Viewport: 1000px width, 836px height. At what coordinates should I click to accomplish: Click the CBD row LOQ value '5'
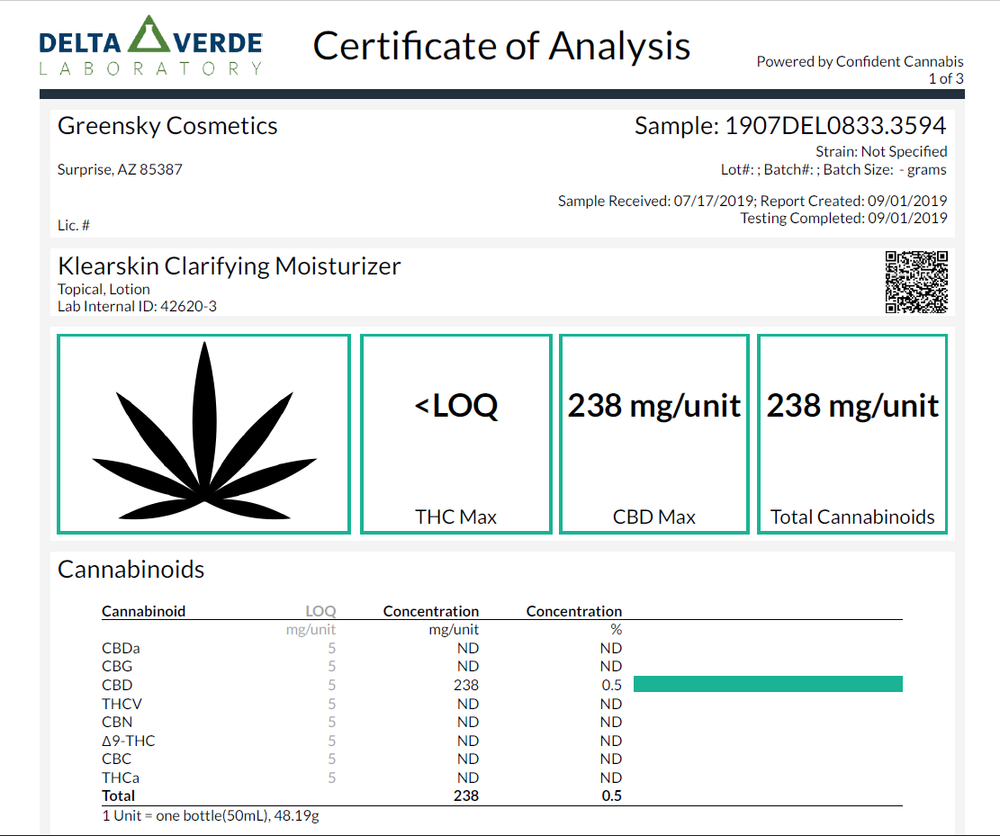click(x=332, y=685)
